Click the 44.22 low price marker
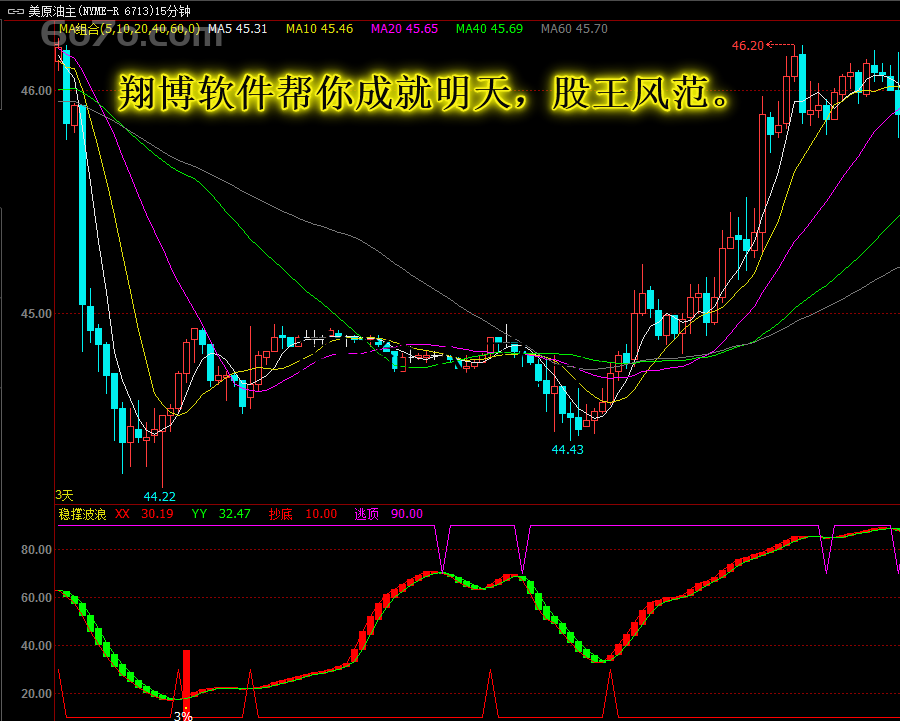 pyautogui.click(x=160, y=496)
